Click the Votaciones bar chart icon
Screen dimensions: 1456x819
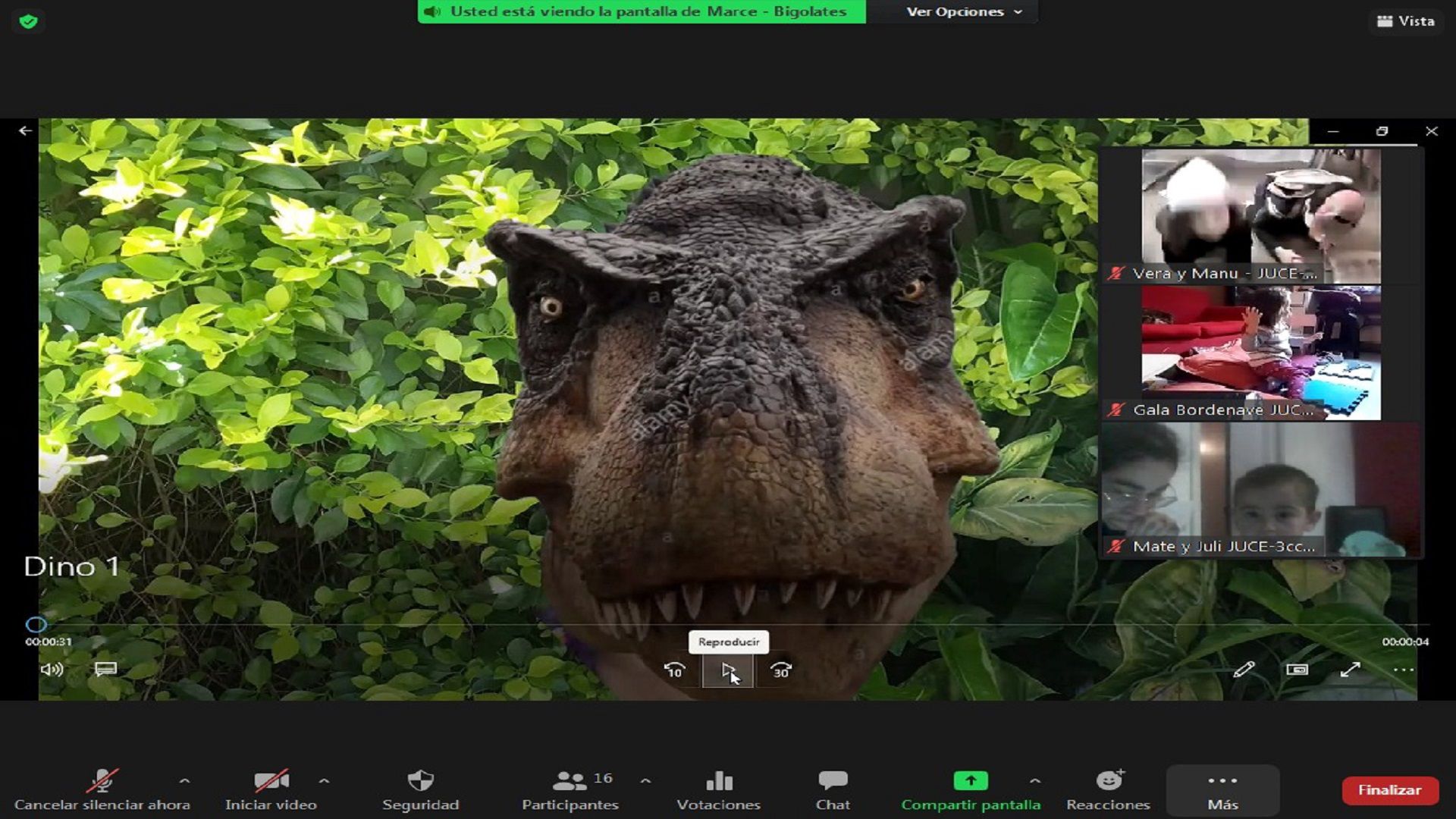point(719,780)
